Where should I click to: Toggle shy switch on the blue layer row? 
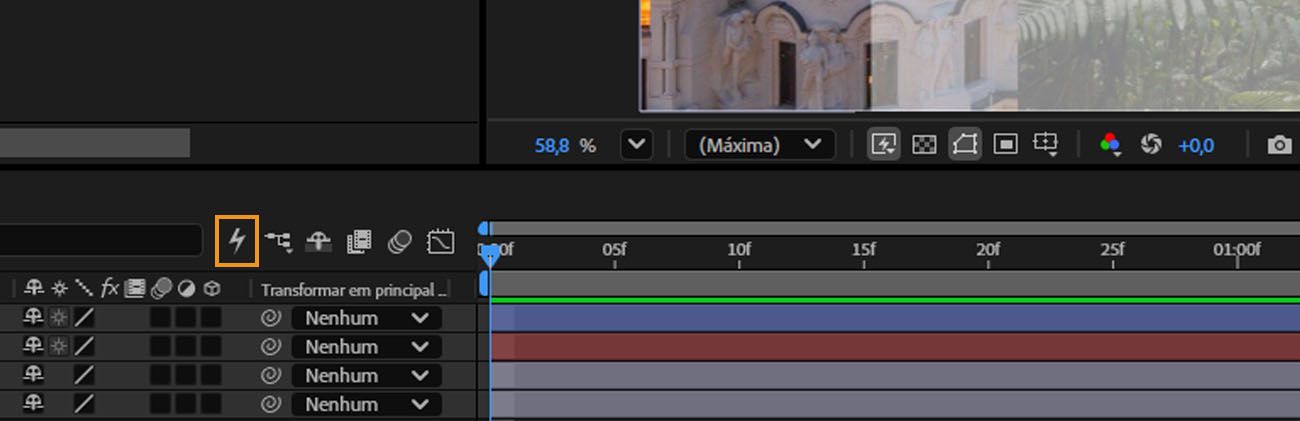tap(34, 318)
